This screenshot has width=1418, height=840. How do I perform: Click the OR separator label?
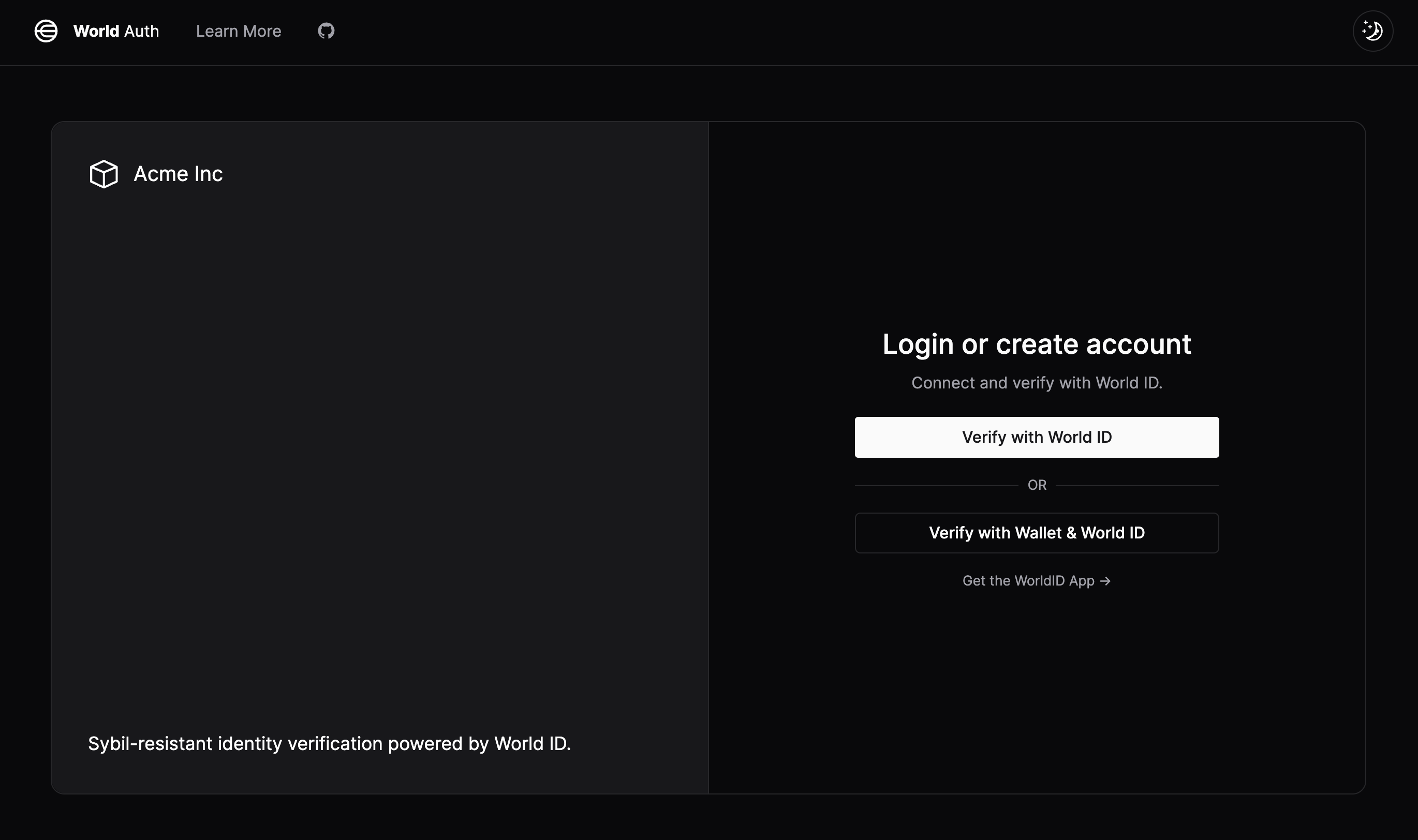[x=1036, y=485]
